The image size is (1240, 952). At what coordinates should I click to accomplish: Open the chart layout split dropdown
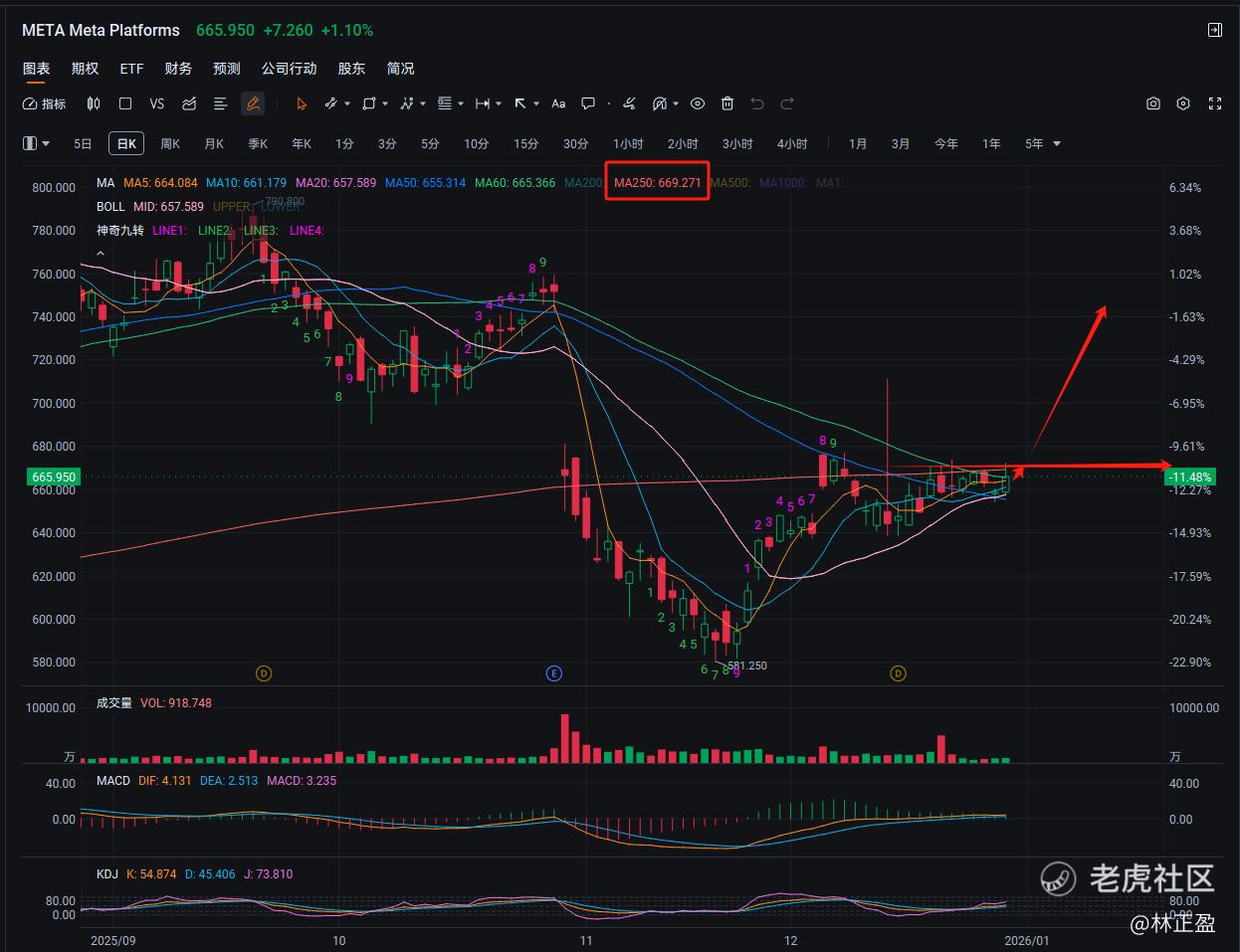pyautogui.click(x=36, y=143)
